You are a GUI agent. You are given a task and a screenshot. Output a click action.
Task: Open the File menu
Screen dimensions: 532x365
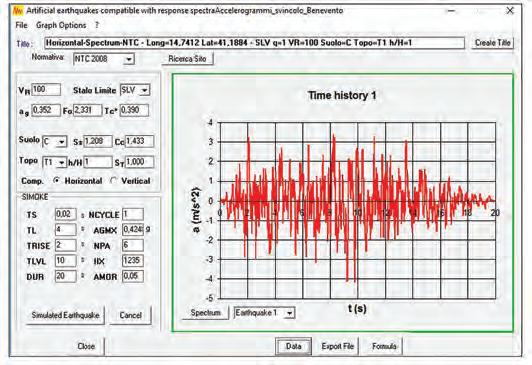click(21, 25)
